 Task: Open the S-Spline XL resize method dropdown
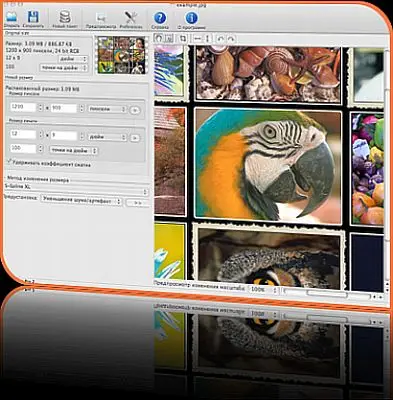76,191
